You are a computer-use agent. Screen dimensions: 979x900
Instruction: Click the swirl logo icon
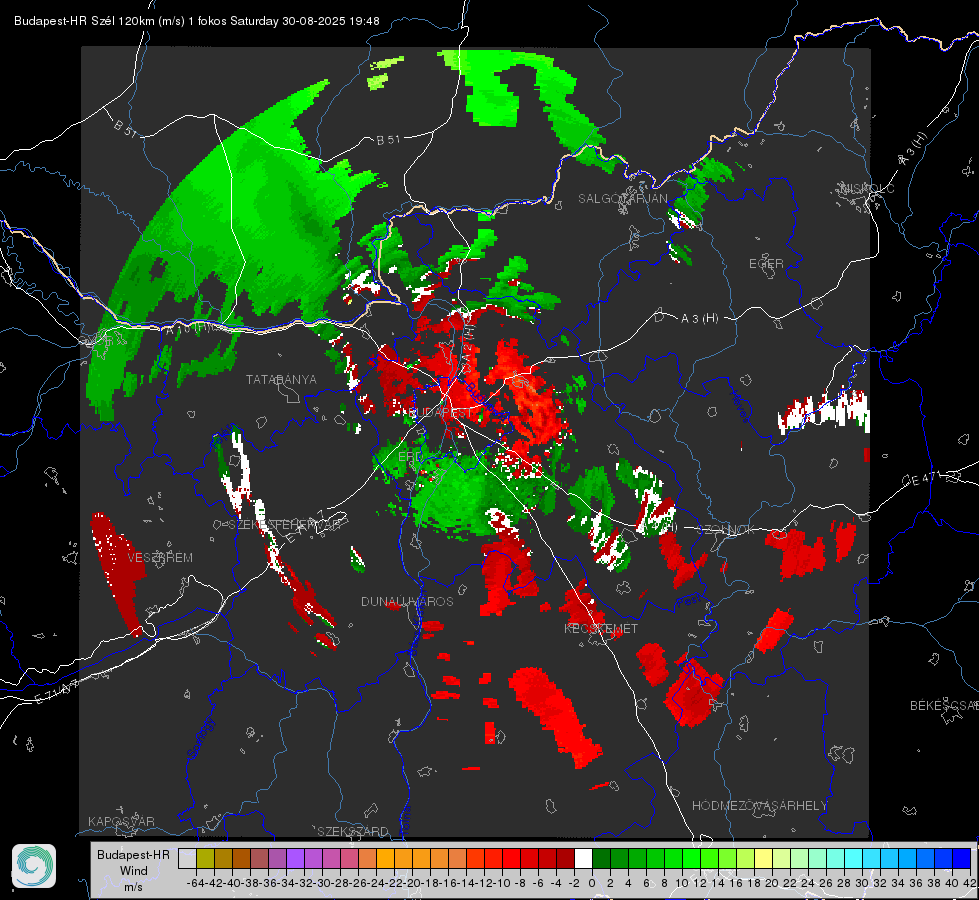[x=34, y=866]
